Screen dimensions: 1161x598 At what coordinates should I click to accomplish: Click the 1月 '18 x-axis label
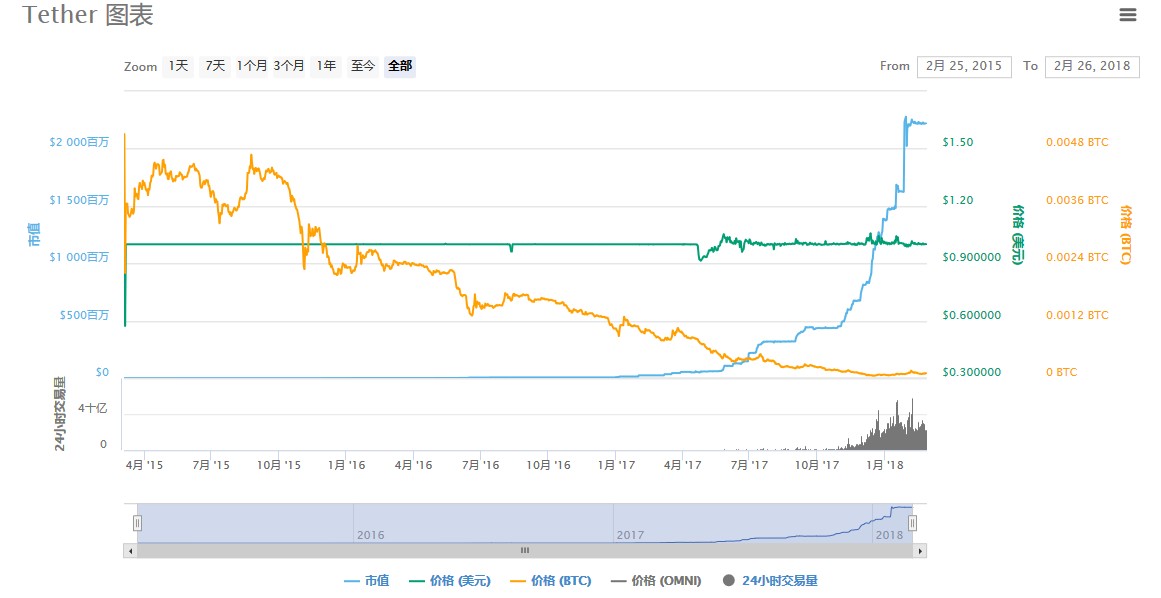(885, 465)
